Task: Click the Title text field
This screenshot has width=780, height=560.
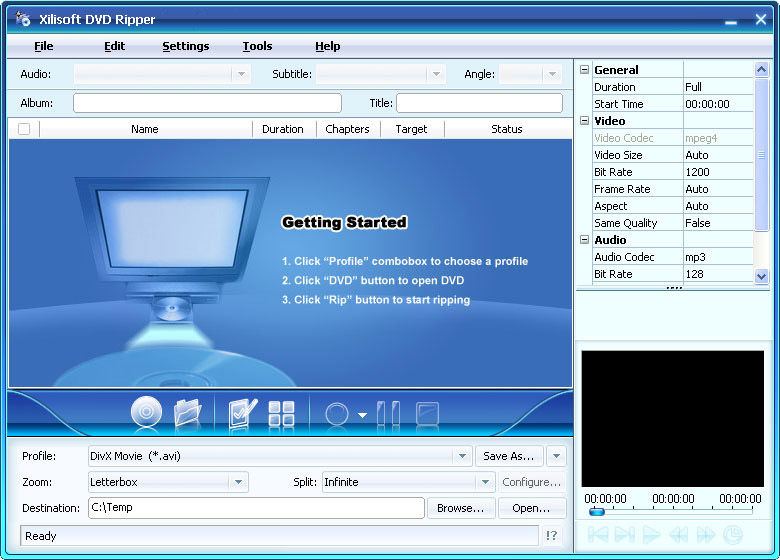Action: tap(480, 103)
